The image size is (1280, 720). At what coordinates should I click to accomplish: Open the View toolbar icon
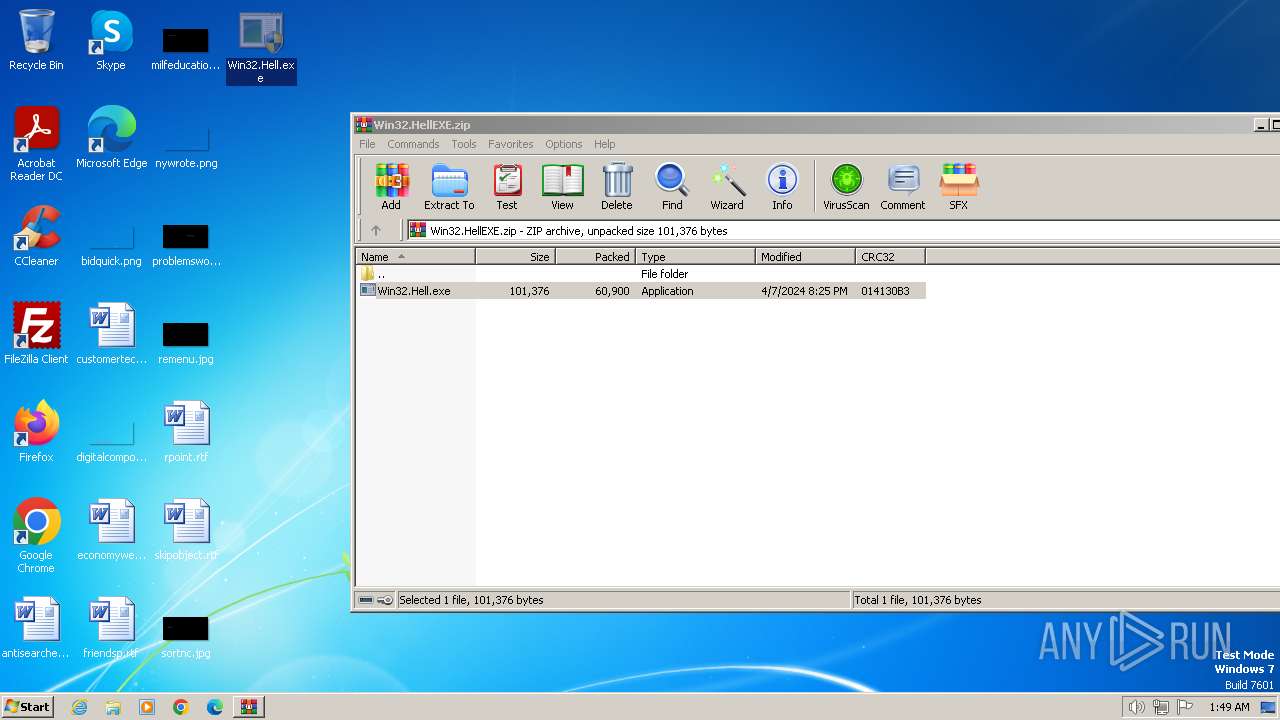click(562, 187)
